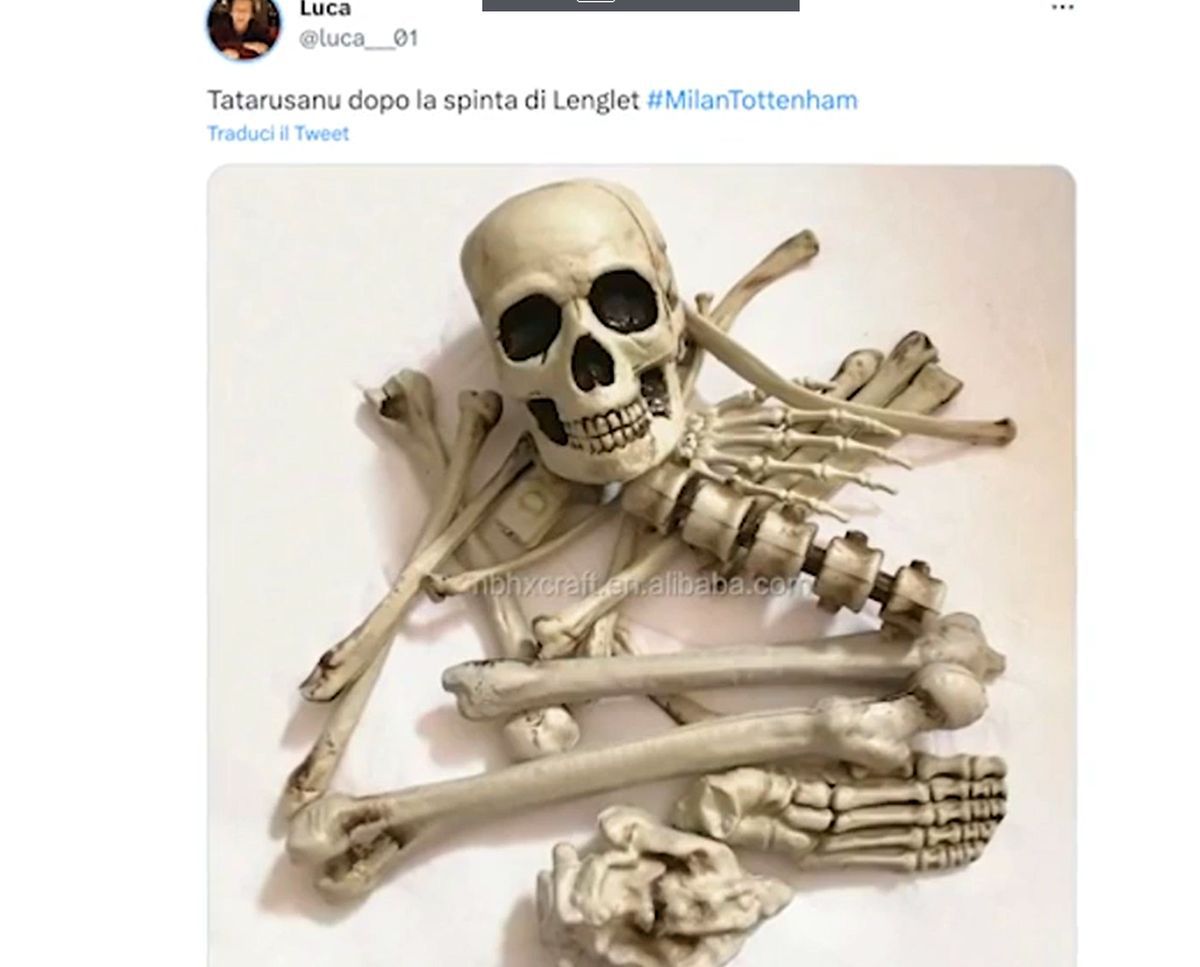Click the small handle on the top gray bar

(596, 1)
